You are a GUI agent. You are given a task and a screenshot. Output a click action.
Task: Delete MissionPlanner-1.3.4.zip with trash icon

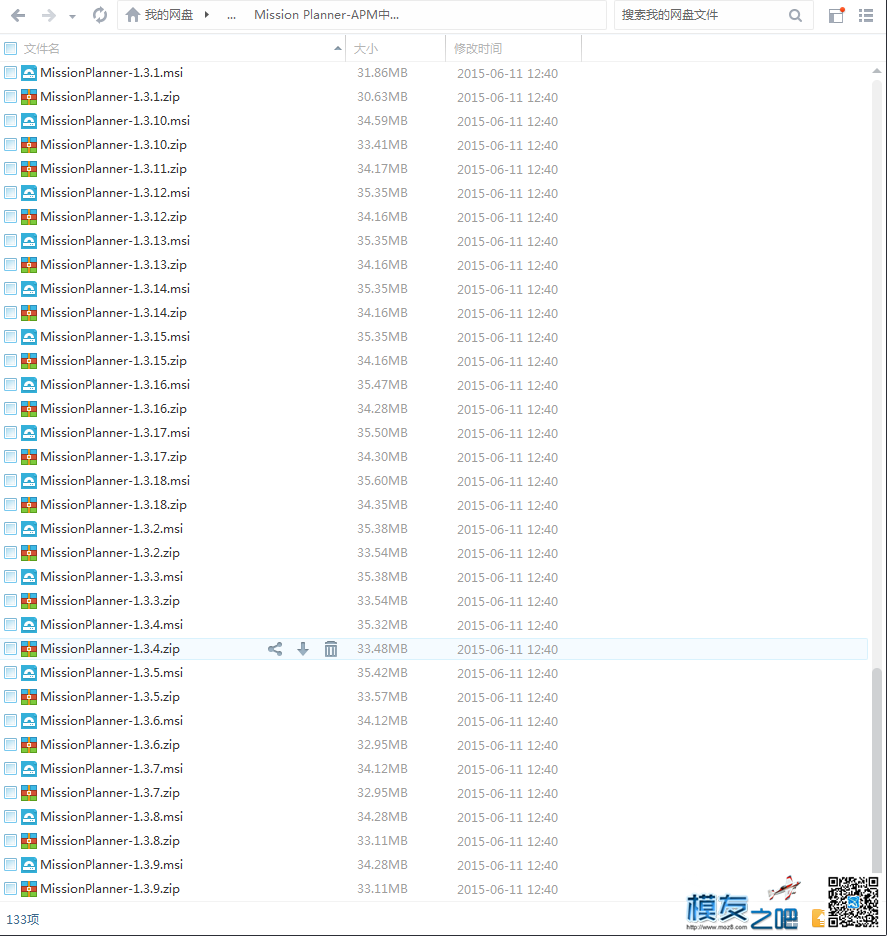[x=331, y=649]
